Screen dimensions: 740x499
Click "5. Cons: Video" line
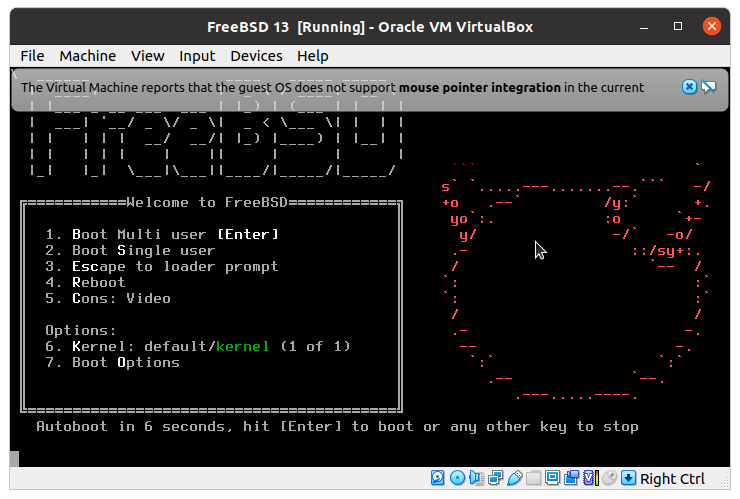click(108, 298)
